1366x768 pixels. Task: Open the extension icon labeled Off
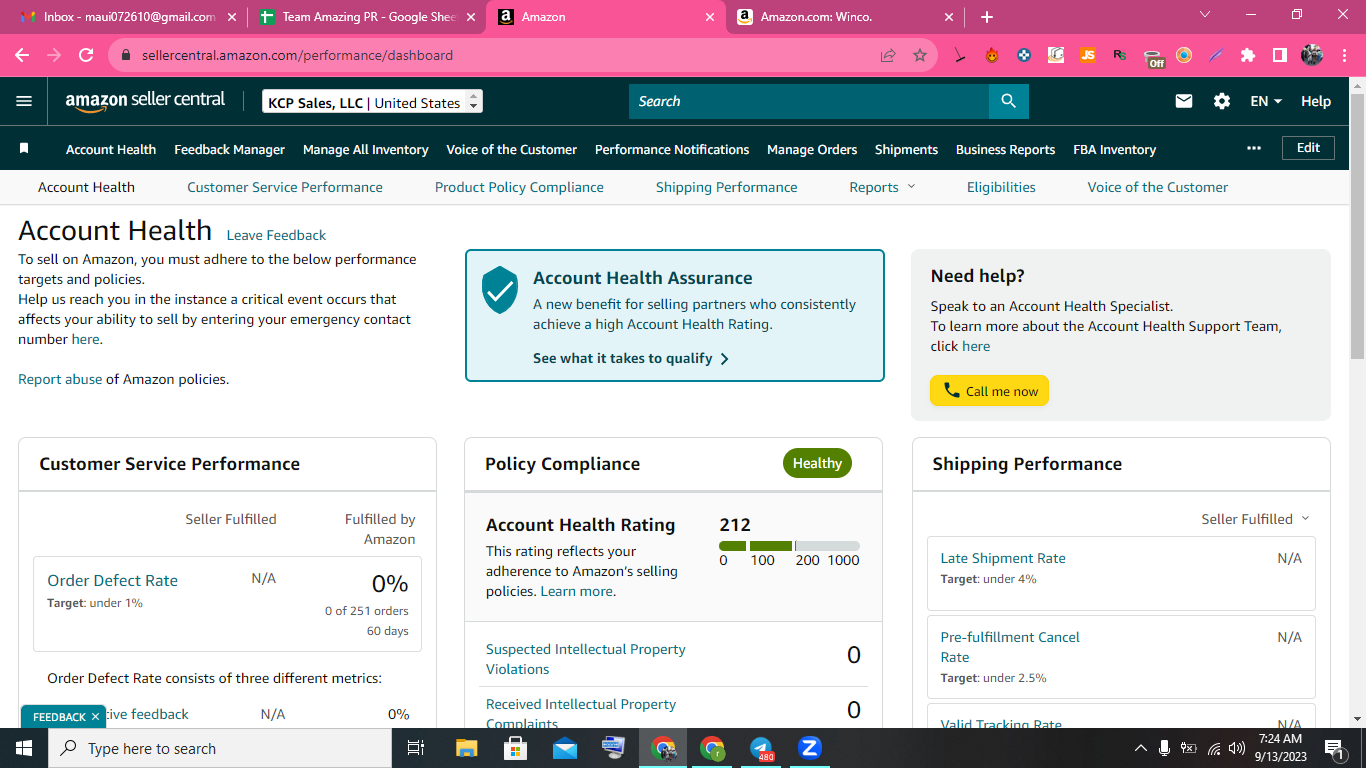pos(1153,57)
